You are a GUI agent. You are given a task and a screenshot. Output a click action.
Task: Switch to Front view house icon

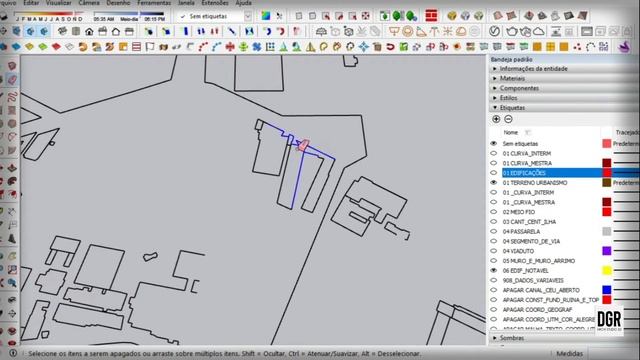pyautogui.click(x=89, y=31)
